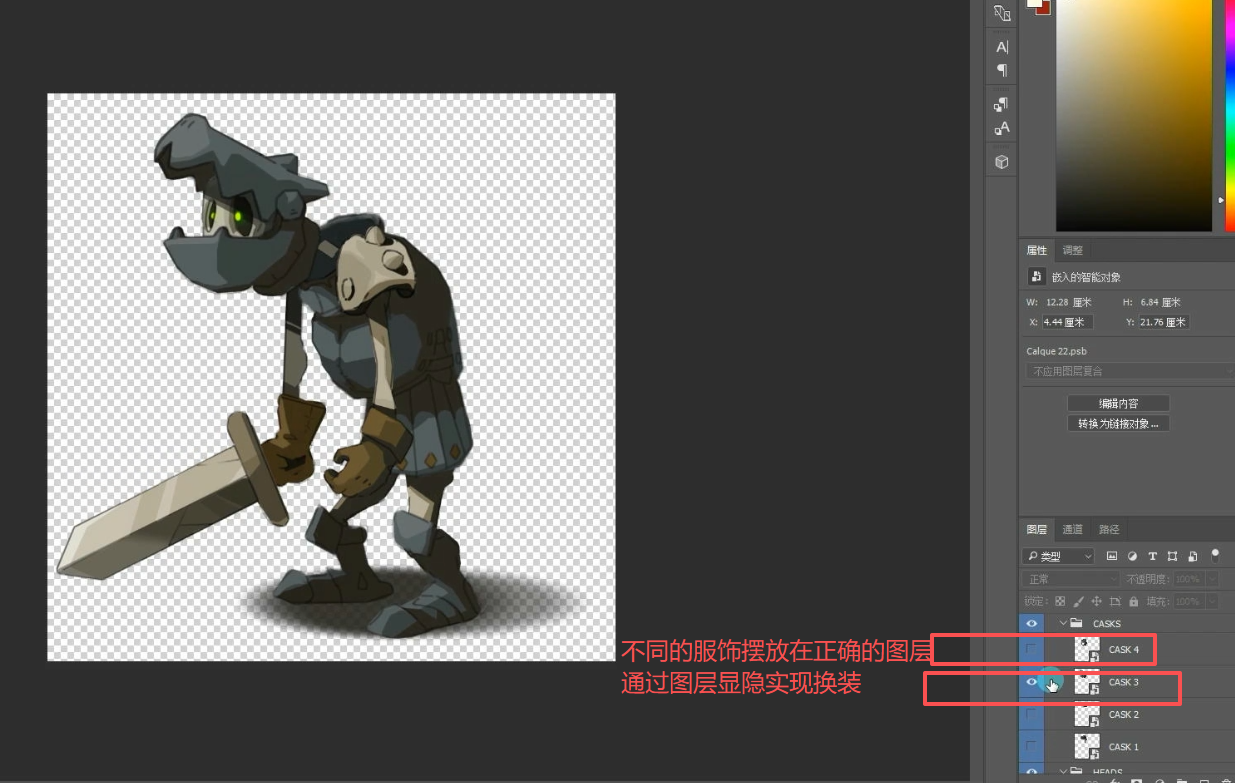Select the CASK 4 layer name
Image resolution: width=1235 pixels, height=783 pixels.
point(1124,650)
